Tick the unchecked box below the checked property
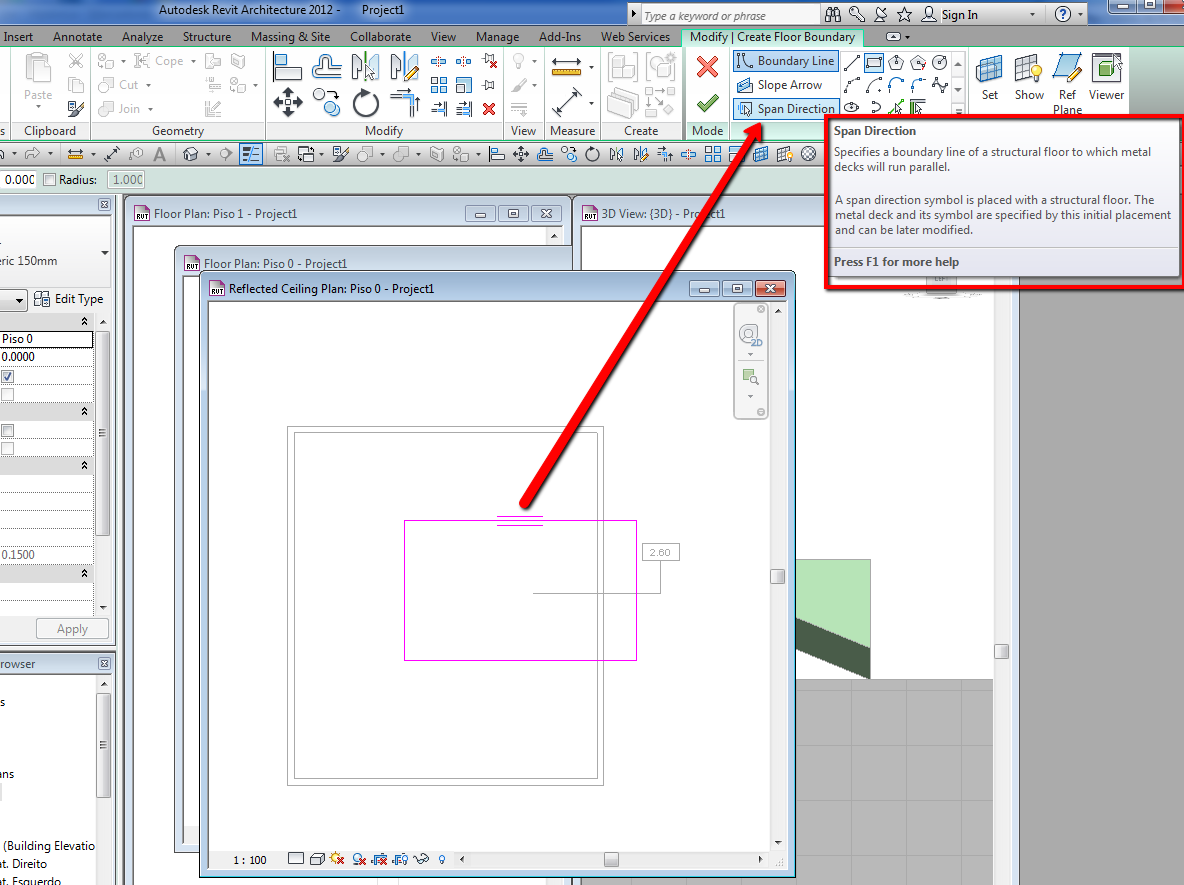The height and width of the screenshot is (885, 1184). (x=8, y=395)
